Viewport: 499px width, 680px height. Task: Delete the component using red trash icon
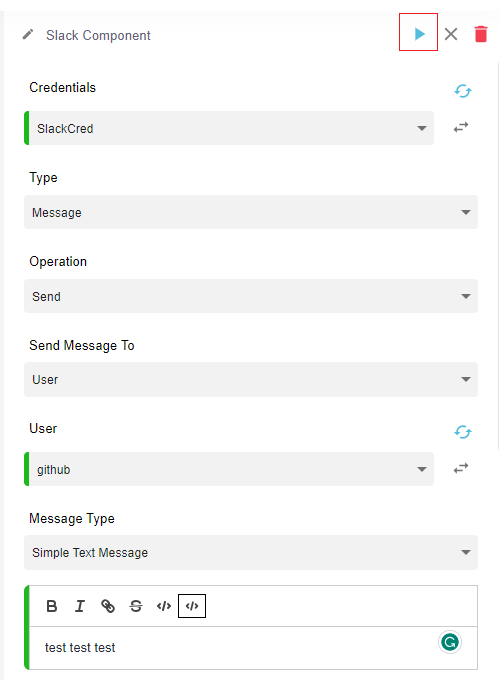click(481, 34)
